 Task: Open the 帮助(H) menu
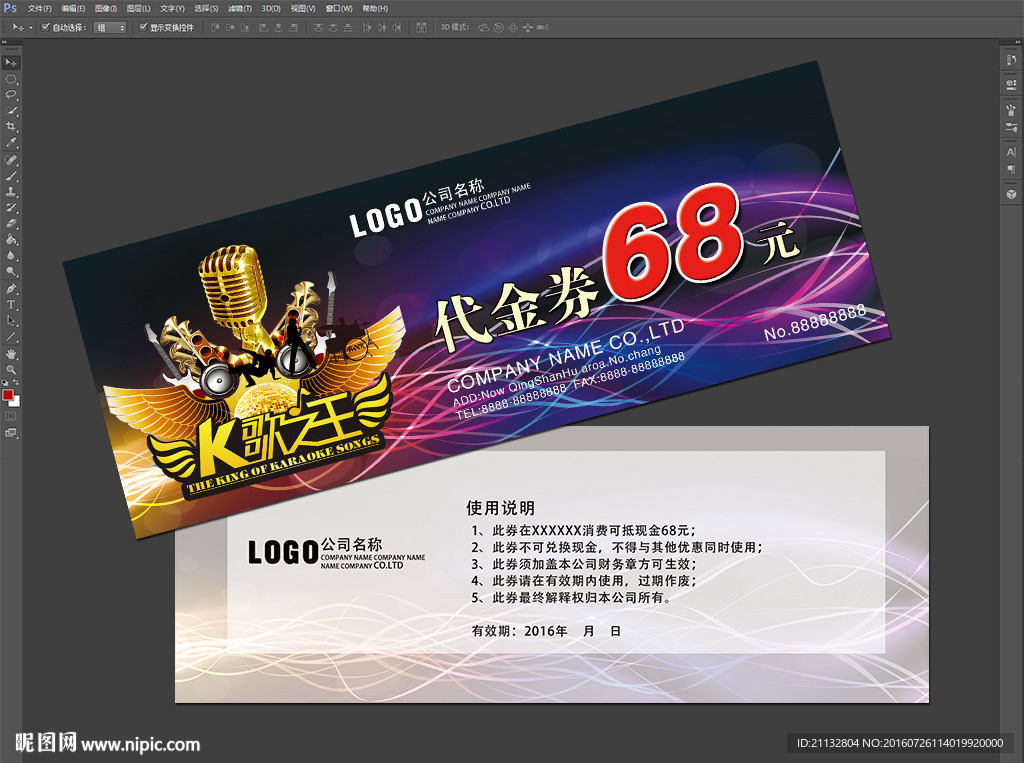[375, 8]
